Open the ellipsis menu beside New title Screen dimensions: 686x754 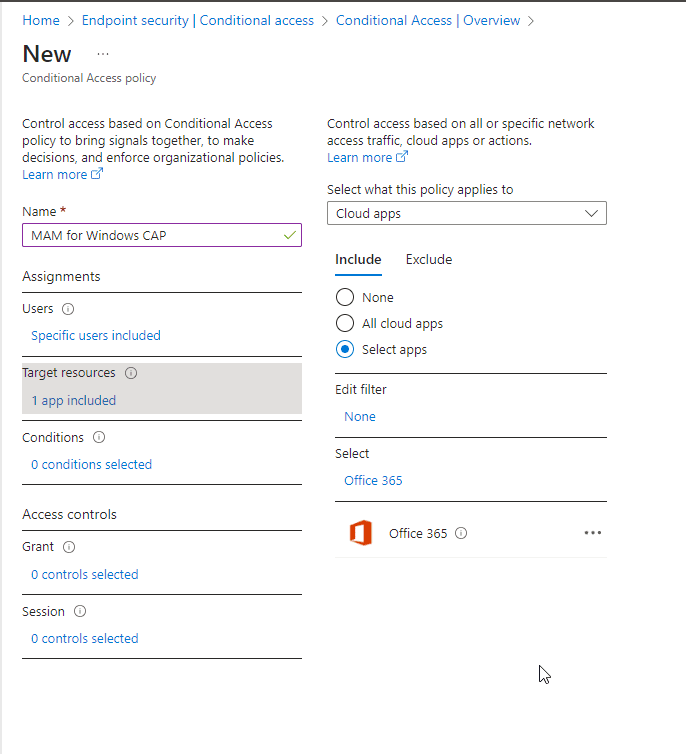click(x=103, y=54)
